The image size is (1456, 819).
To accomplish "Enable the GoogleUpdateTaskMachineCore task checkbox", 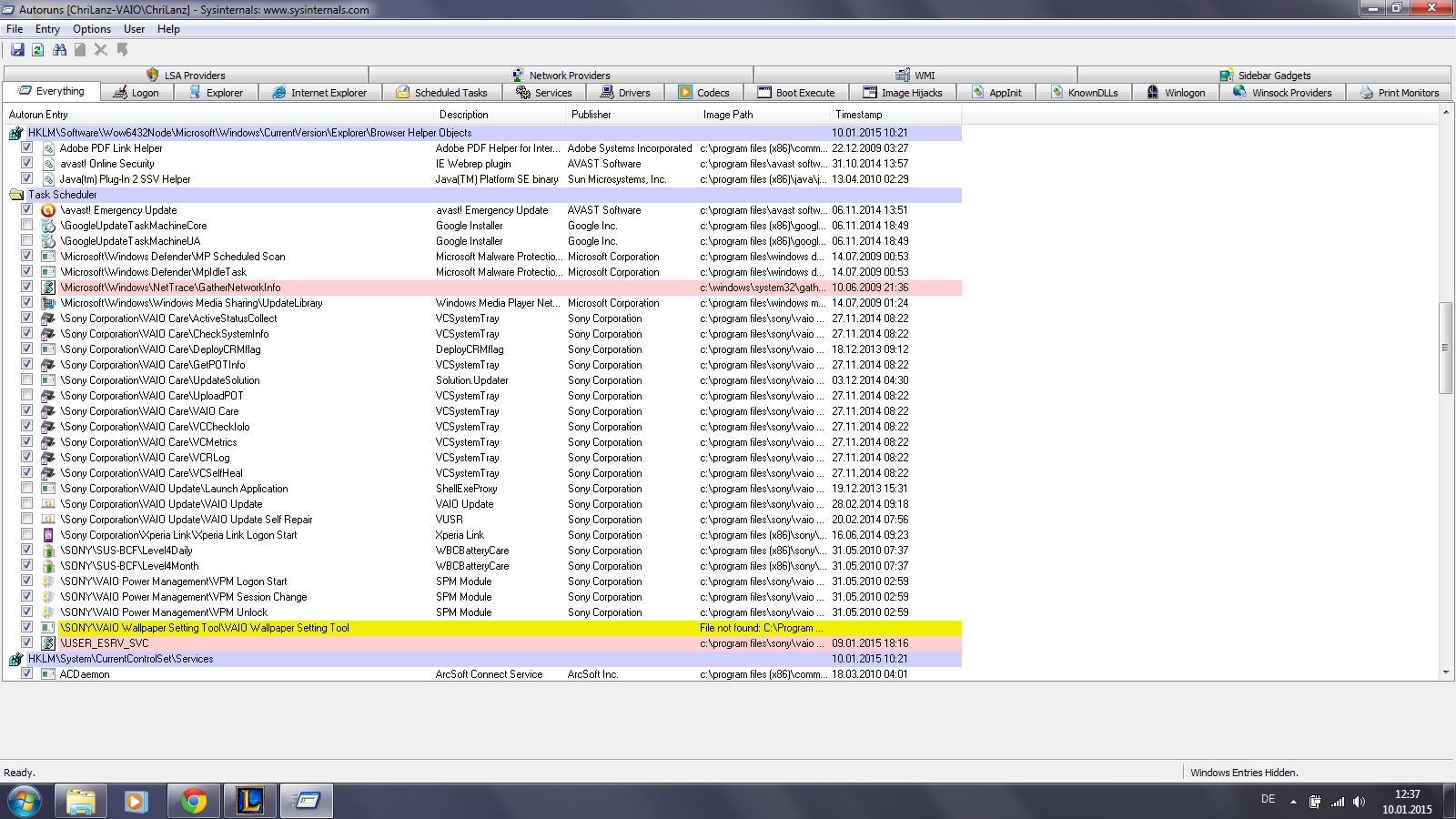I will tap(26, 226).
